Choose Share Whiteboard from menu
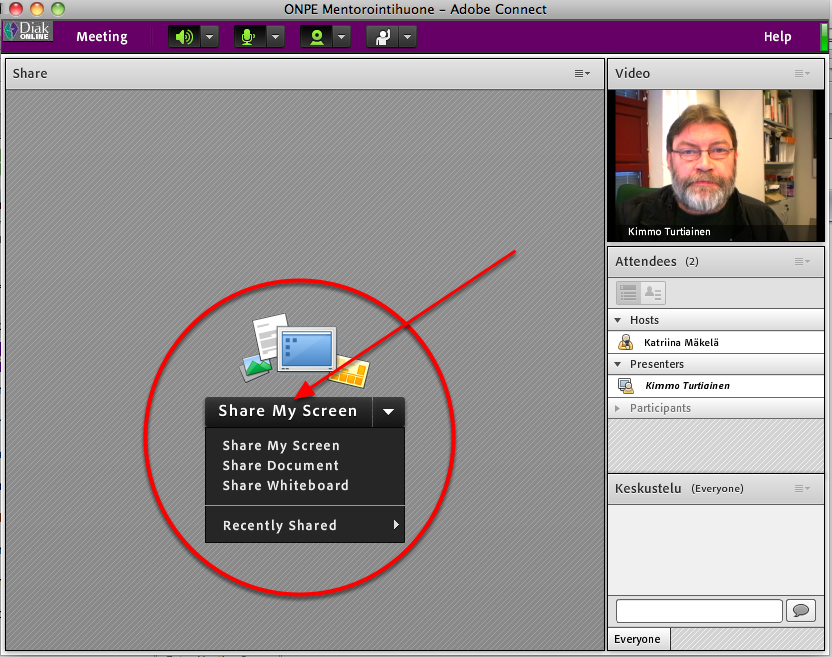The height and width of the screenshot is (657, 832). pyautogui.click(x=285, y=486)
